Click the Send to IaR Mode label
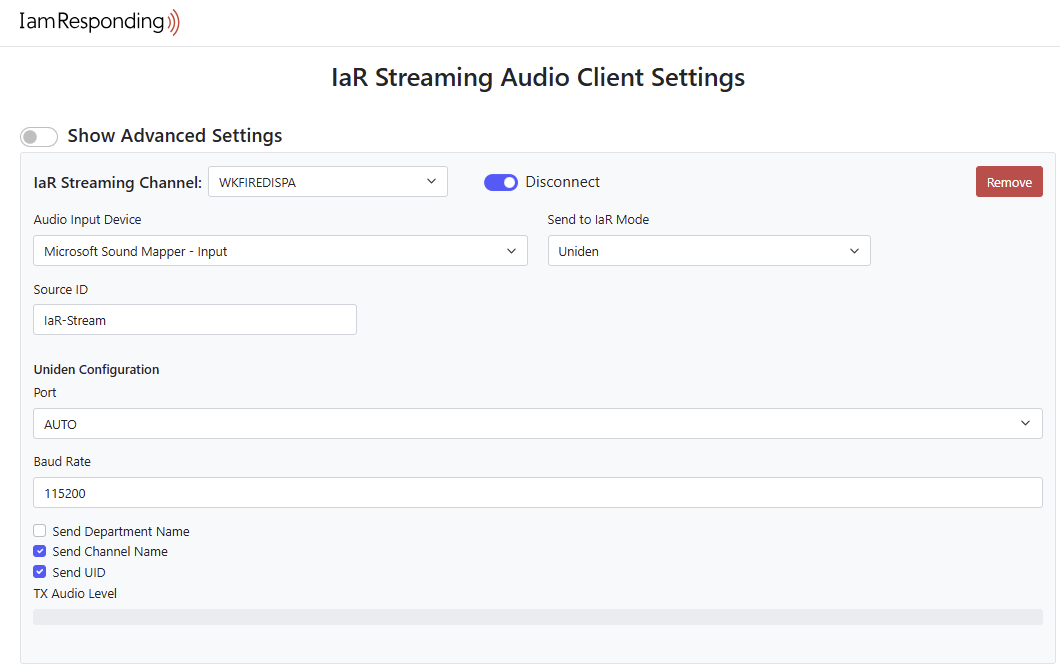Viewport: 1060px width, 669px height. point(598,220)
